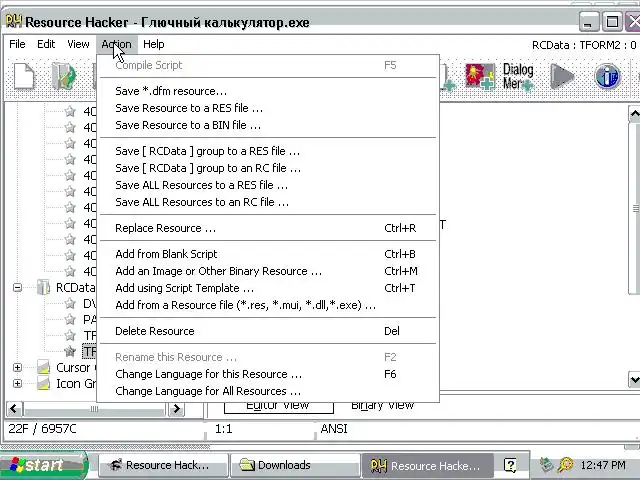The height and width of the screenshot is (480, 640).
Task: Click the Icon Group folder icon
Action: (43, 384)
